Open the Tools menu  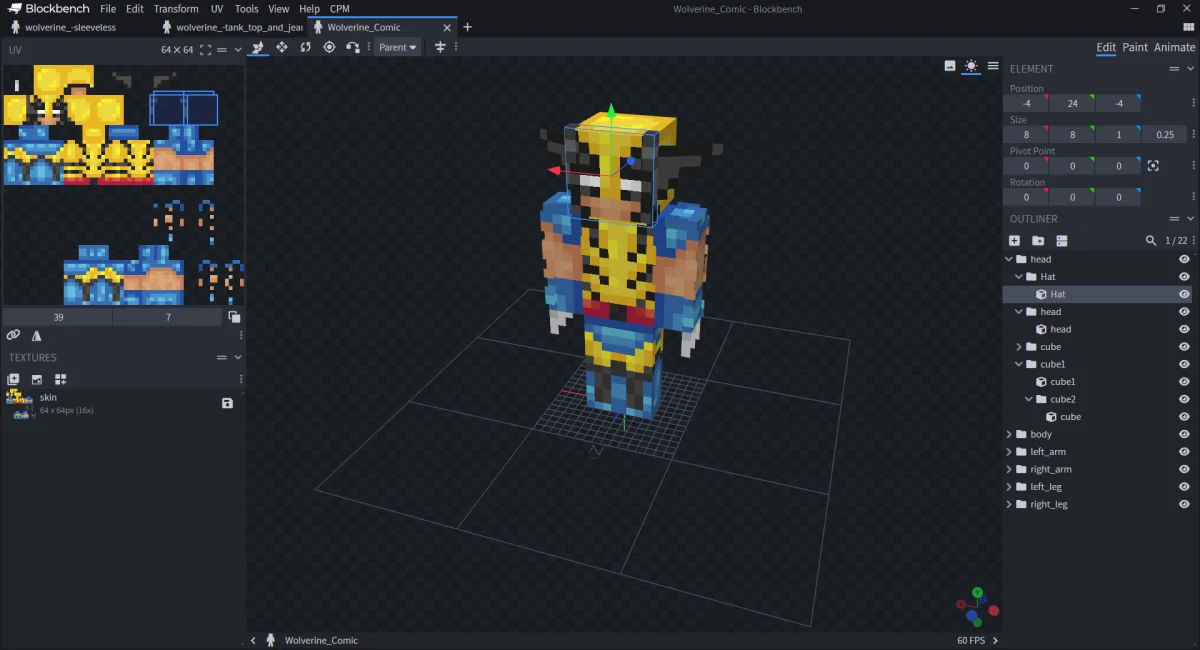coord(246,9)
